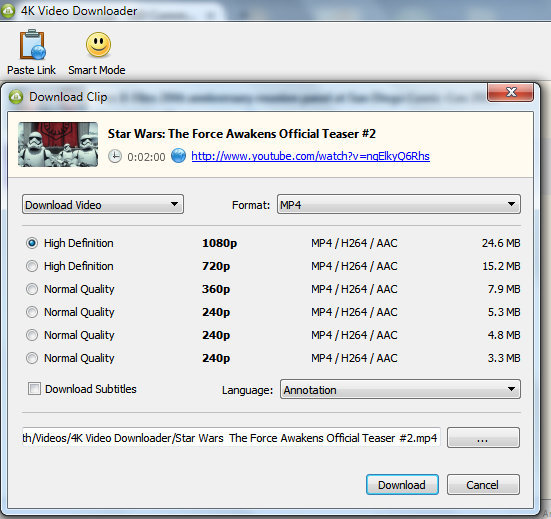Click 'MP4 / H264 / AAC' in the 360p row
Screen dimensions: 551x519
(354, 289)
